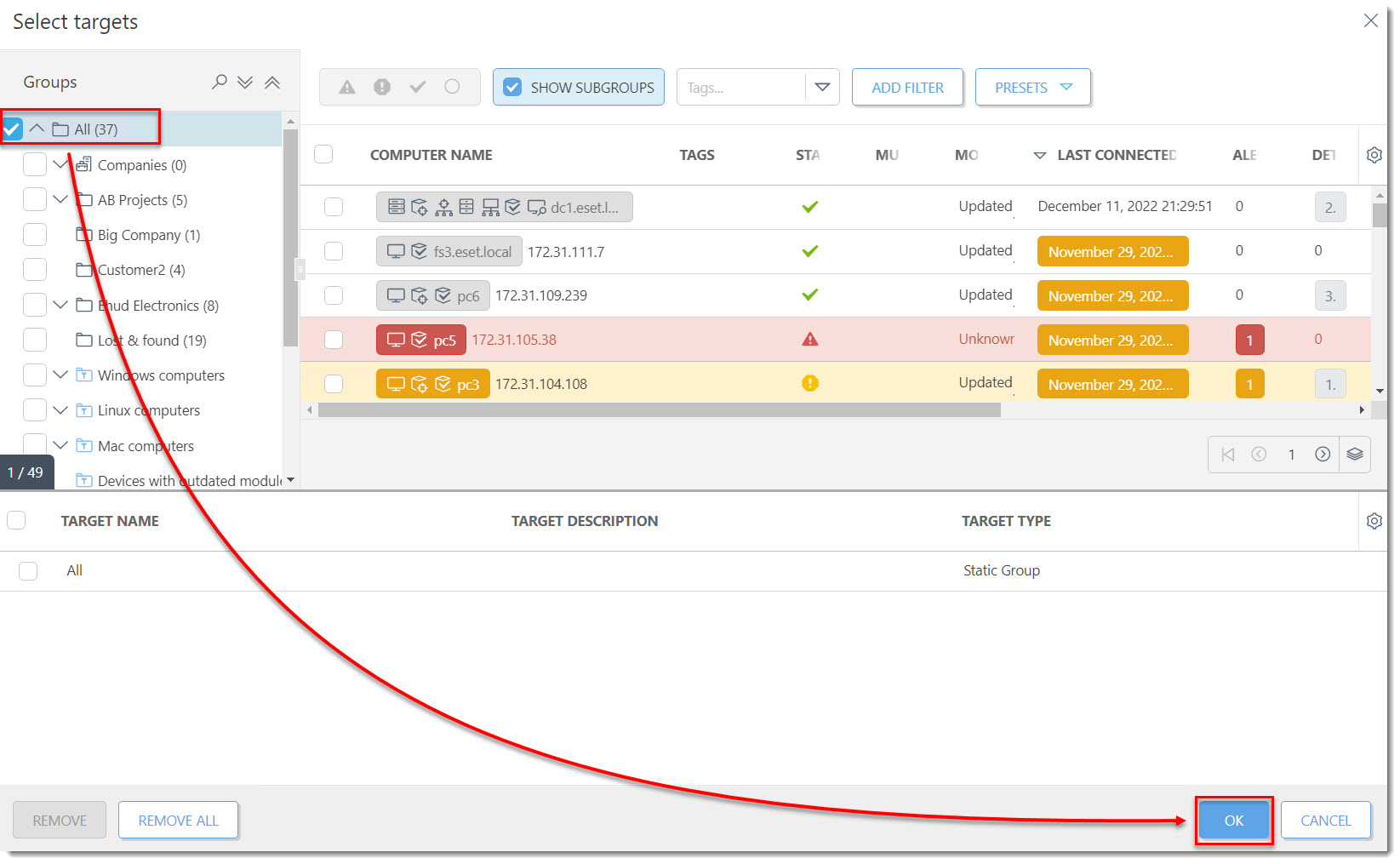Open computer table settings gear

[1374, 155]
